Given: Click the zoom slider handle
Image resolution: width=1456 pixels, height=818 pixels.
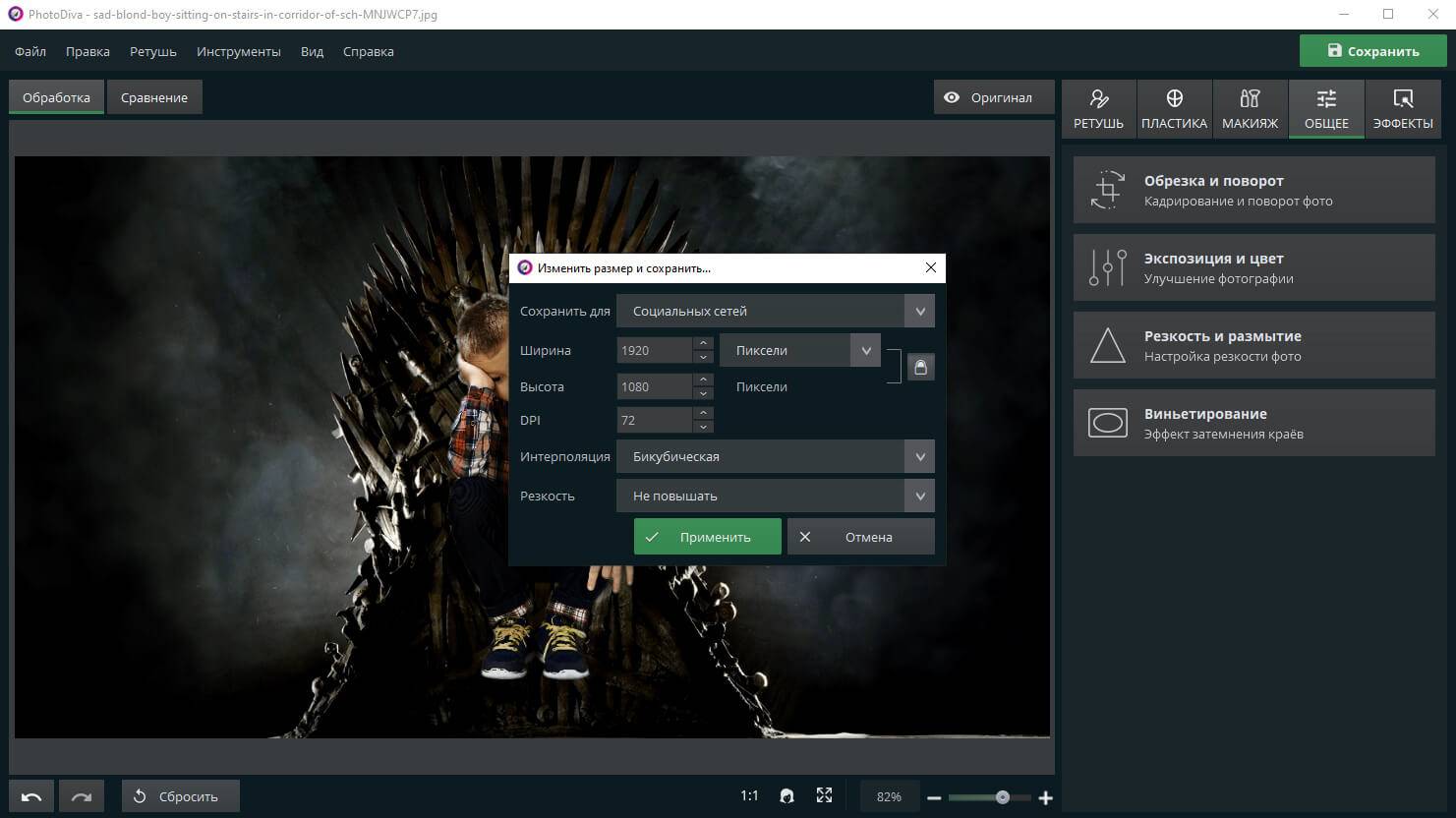Looking at the screenshot, I should pos(1002,797).
